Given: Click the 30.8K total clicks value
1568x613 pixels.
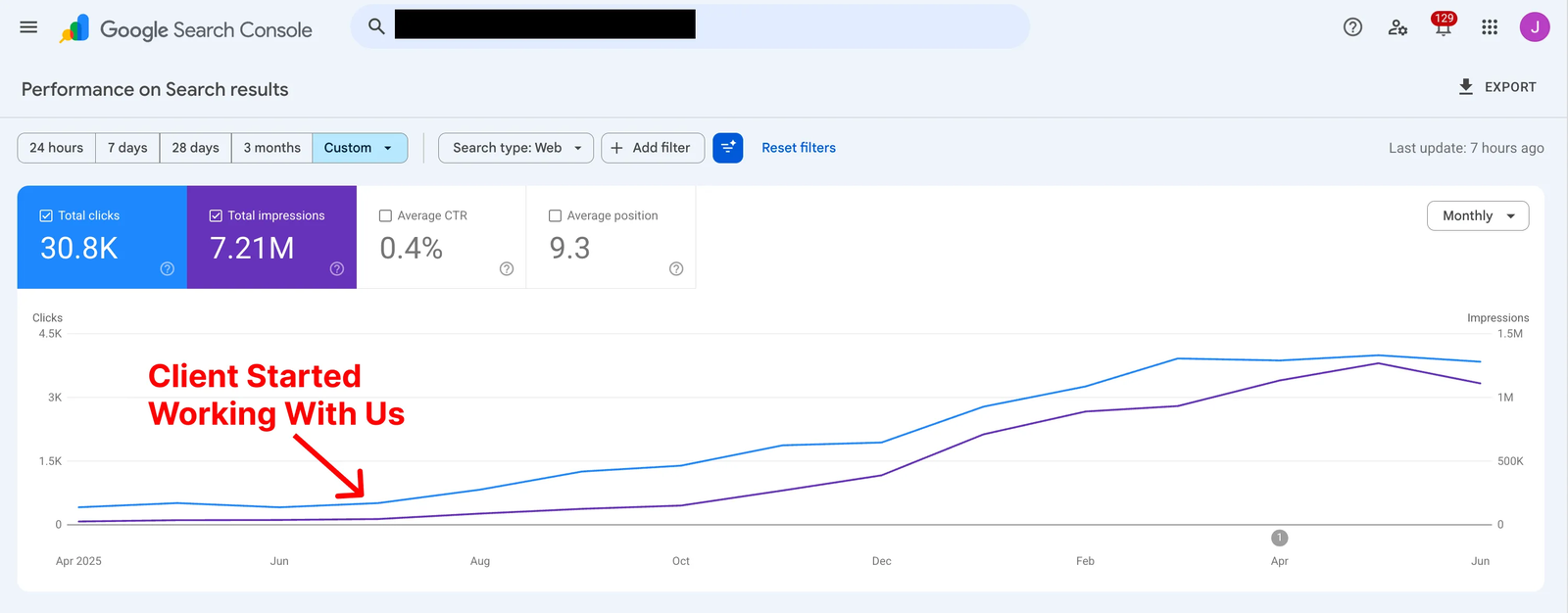Looking at the screenshot, I should (x=79, y=249).
